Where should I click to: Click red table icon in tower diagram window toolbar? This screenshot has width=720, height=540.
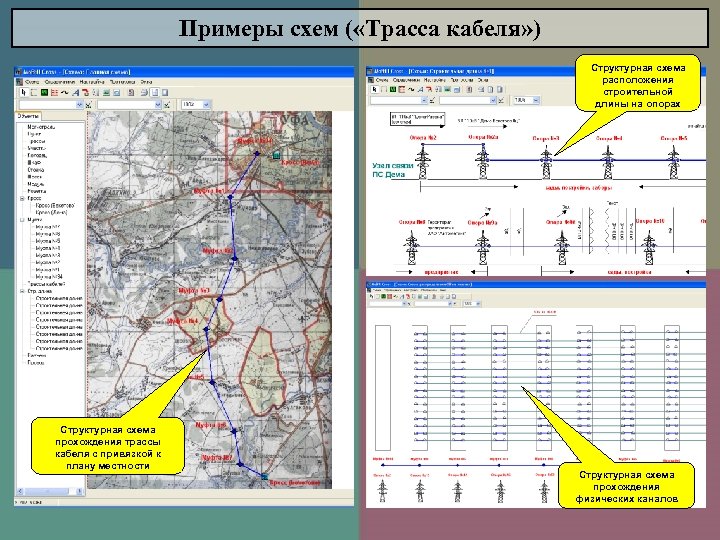click(x=401, y=90)
